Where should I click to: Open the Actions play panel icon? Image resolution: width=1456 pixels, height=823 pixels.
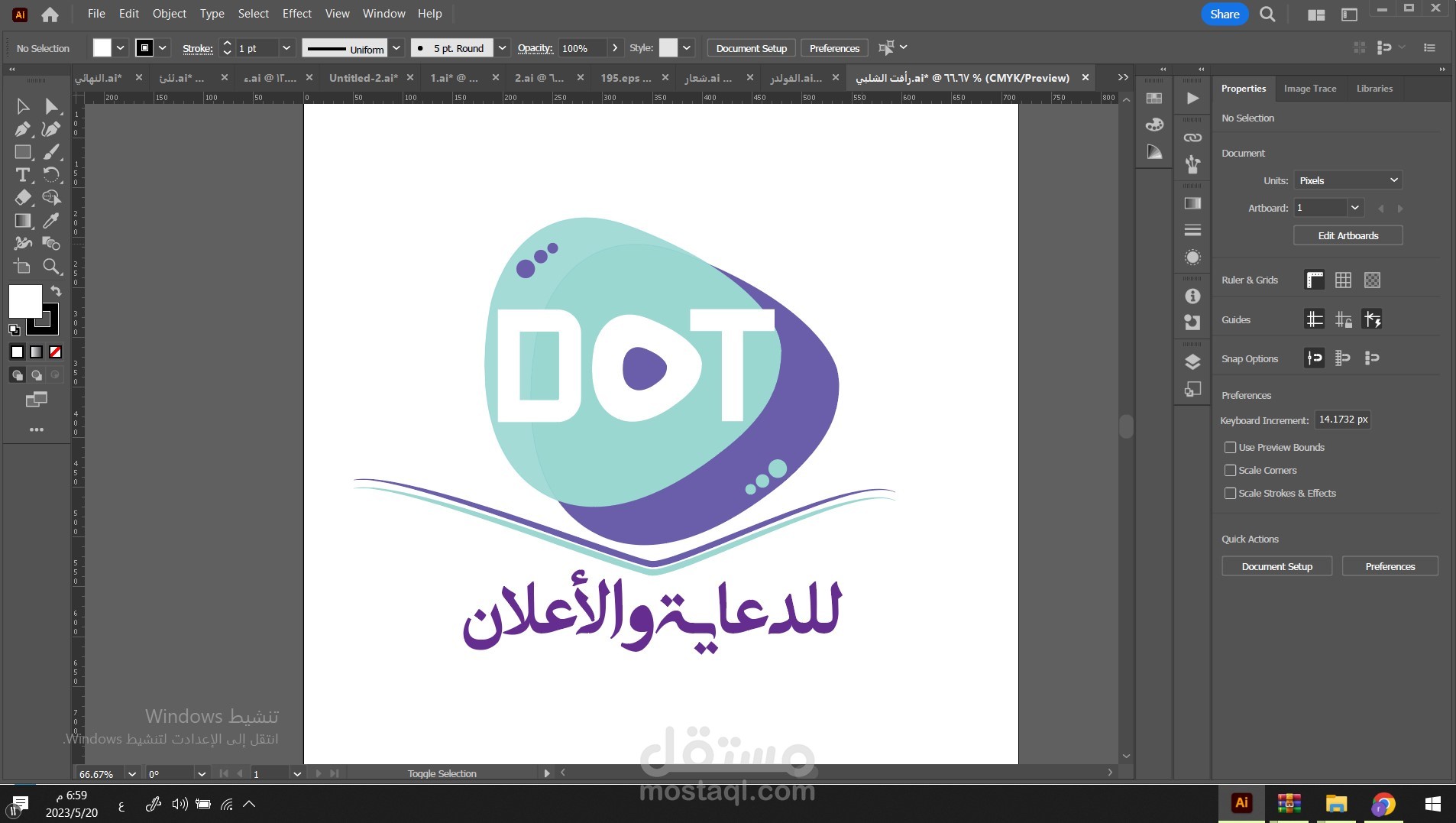click(1192, 98)
